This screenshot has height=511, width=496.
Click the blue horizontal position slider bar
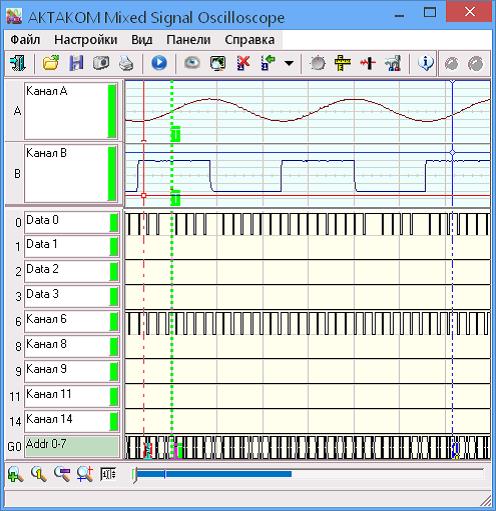214,474
